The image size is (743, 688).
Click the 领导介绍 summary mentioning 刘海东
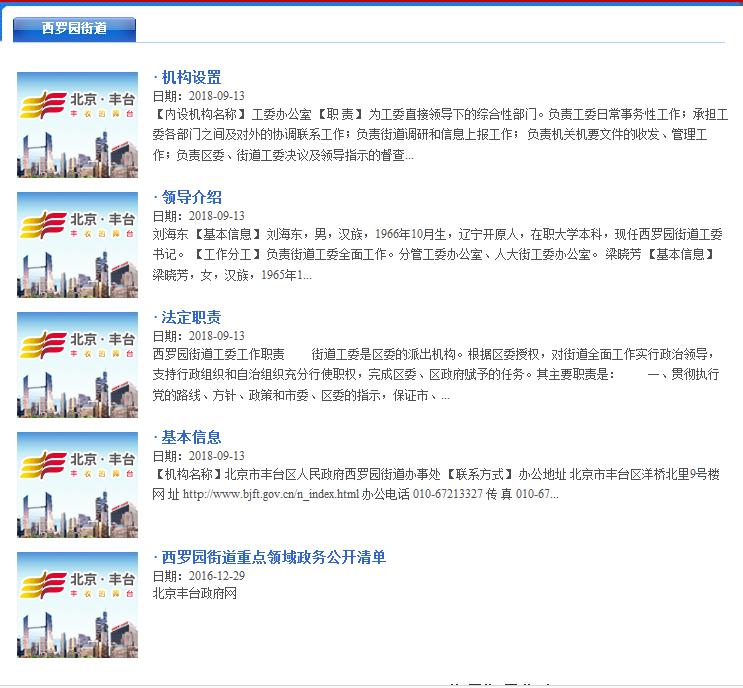[440, 254]
